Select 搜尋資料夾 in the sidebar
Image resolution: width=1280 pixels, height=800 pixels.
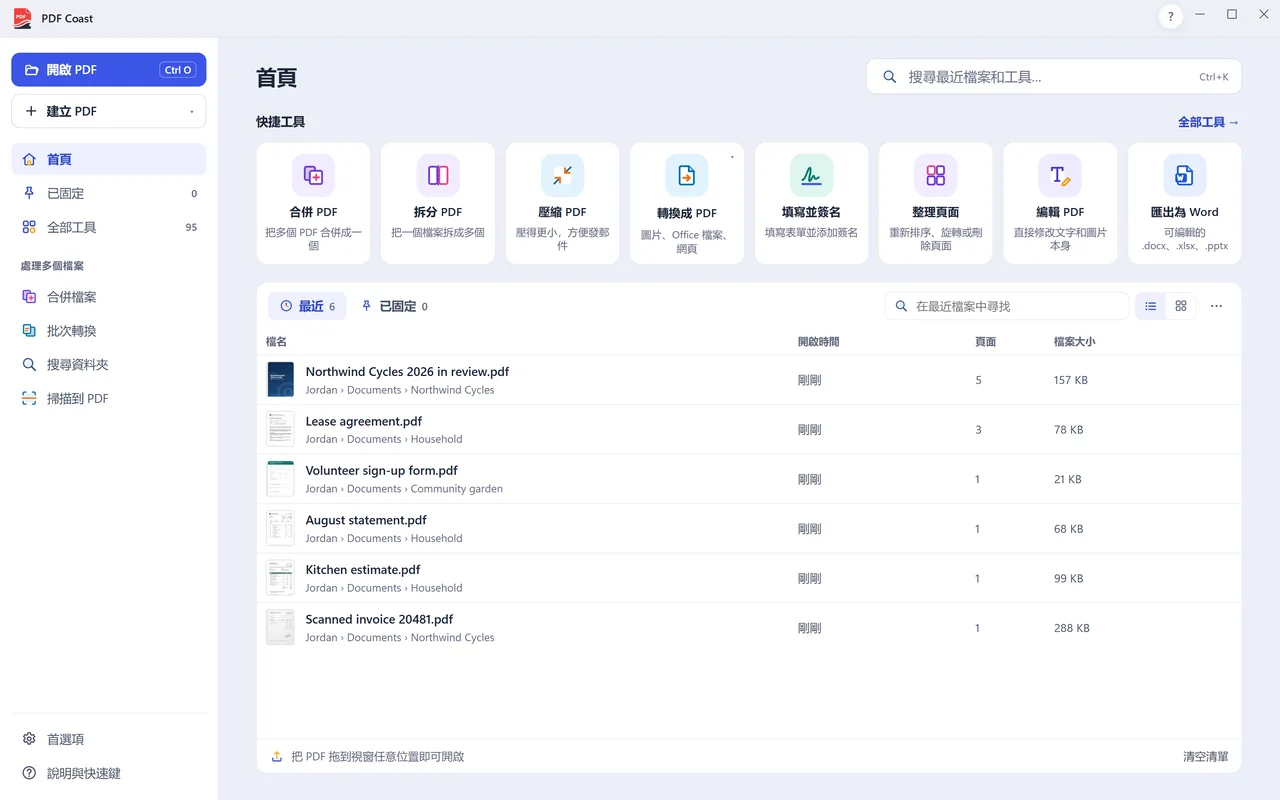click(x=109, y=365)
